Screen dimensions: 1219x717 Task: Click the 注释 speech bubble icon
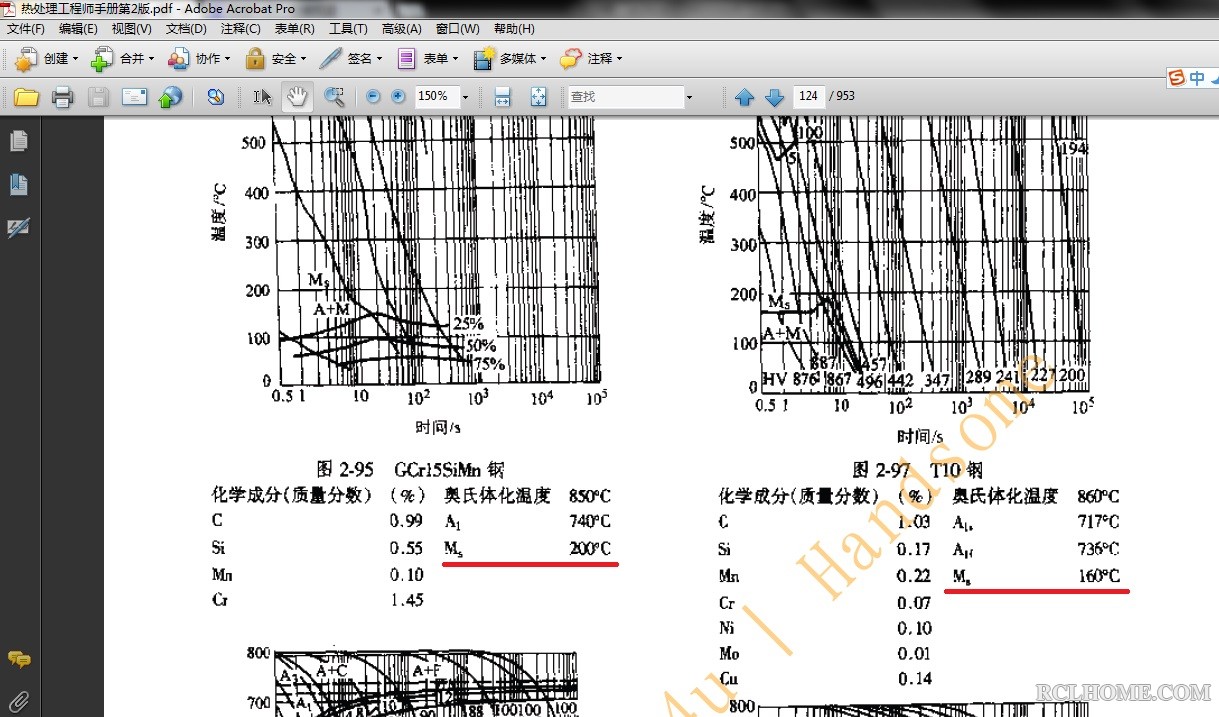tap(570, 59)
